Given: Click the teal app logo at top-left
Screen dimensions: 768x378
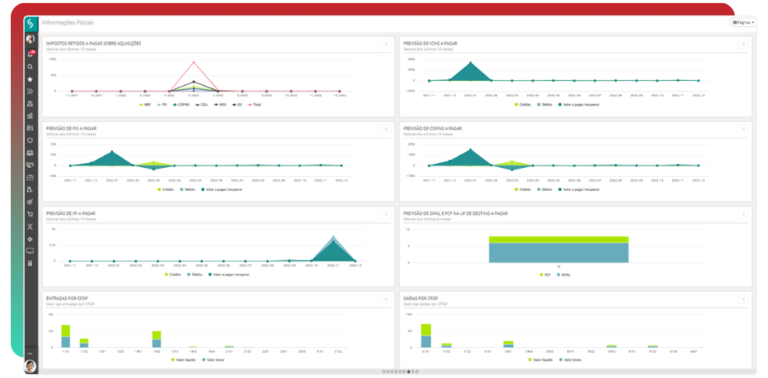Looking at the screenshot, I should pyautogui.click(x=31, y=23).
